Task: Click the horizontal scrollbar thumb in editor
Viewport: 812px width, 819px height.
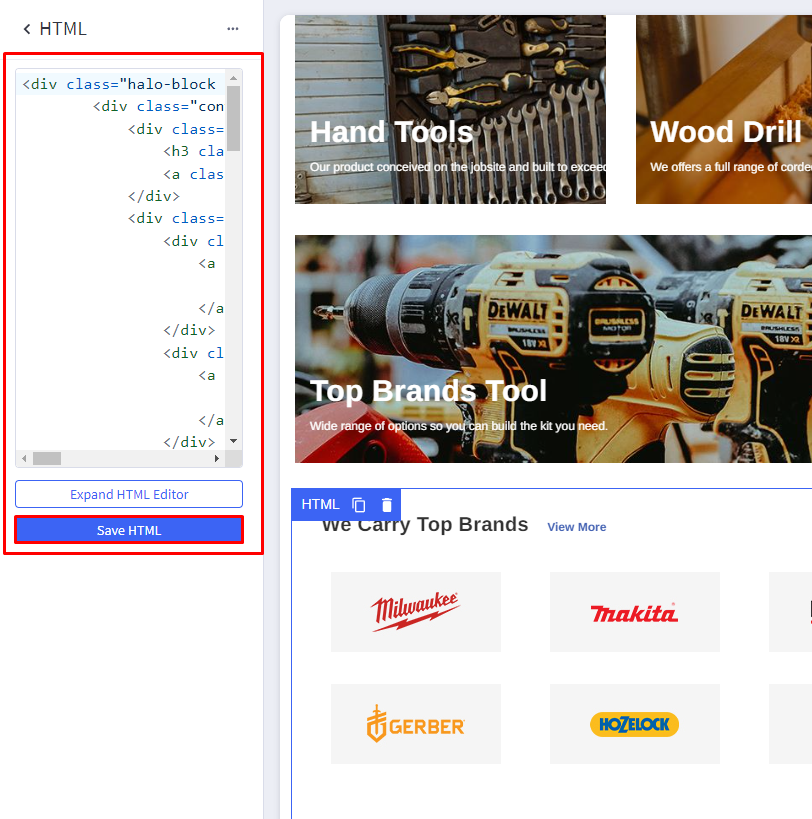Action: coord(47,459)
